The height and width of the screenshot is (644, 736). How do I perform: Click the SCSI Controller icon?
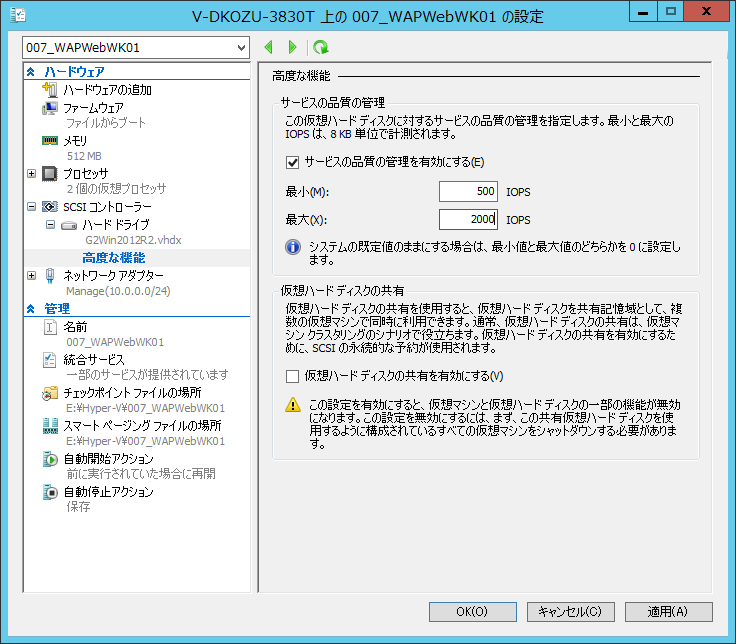point(50,207)
